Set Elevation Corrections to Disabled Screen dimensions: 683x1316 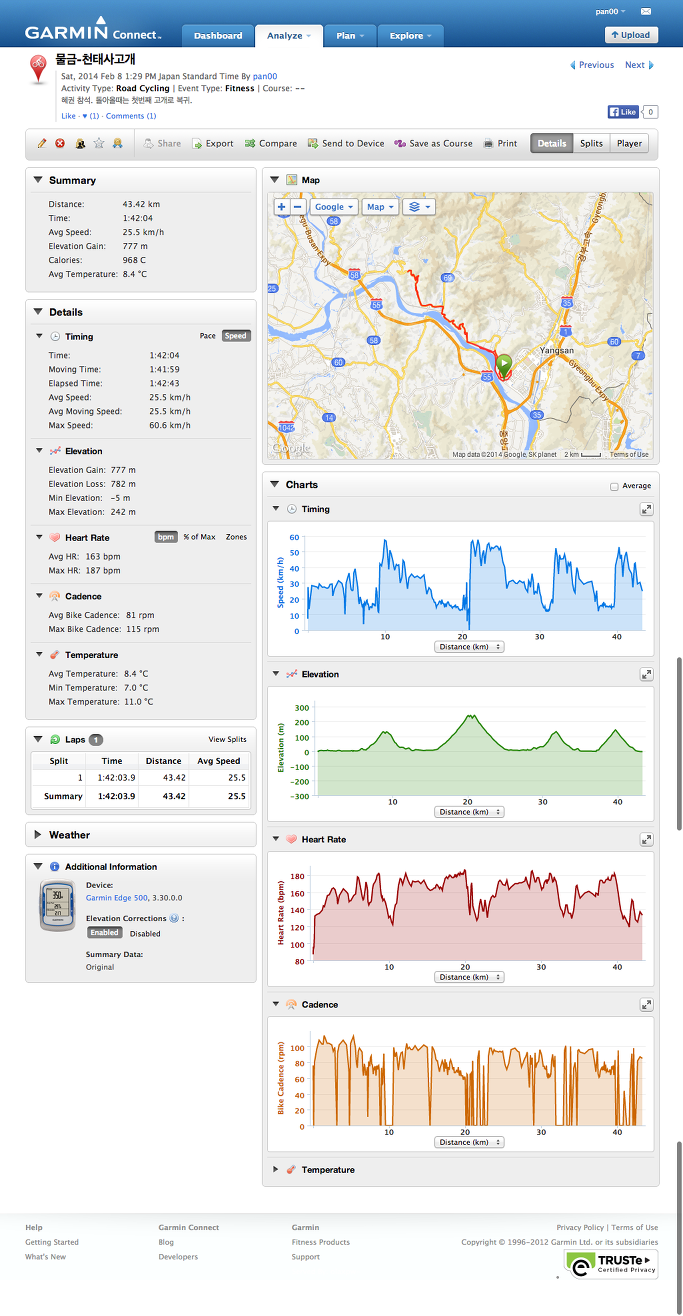[145, 934]
